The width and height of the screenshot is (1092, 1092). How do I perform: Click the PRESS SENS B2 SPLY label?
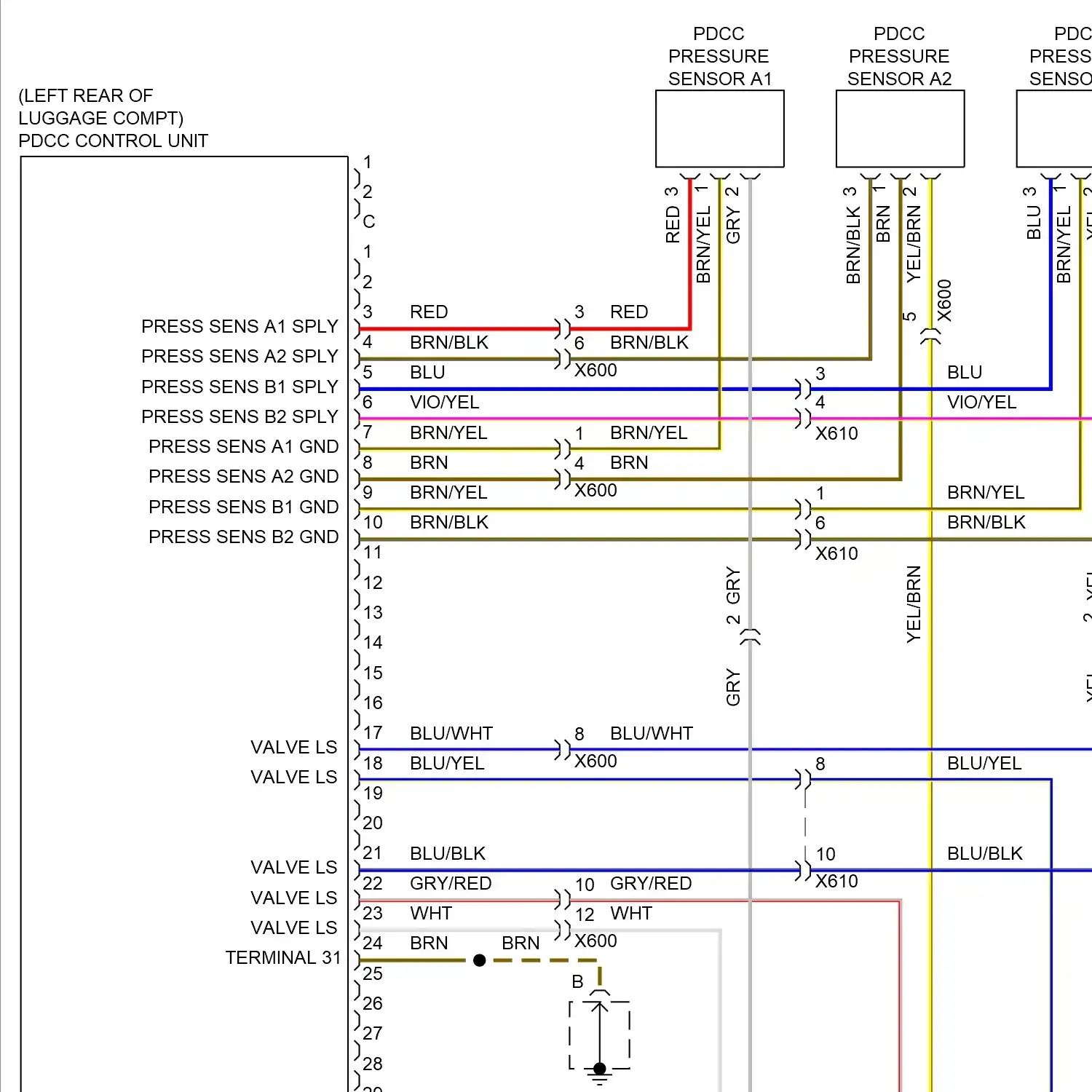click(x=240, y=416)
